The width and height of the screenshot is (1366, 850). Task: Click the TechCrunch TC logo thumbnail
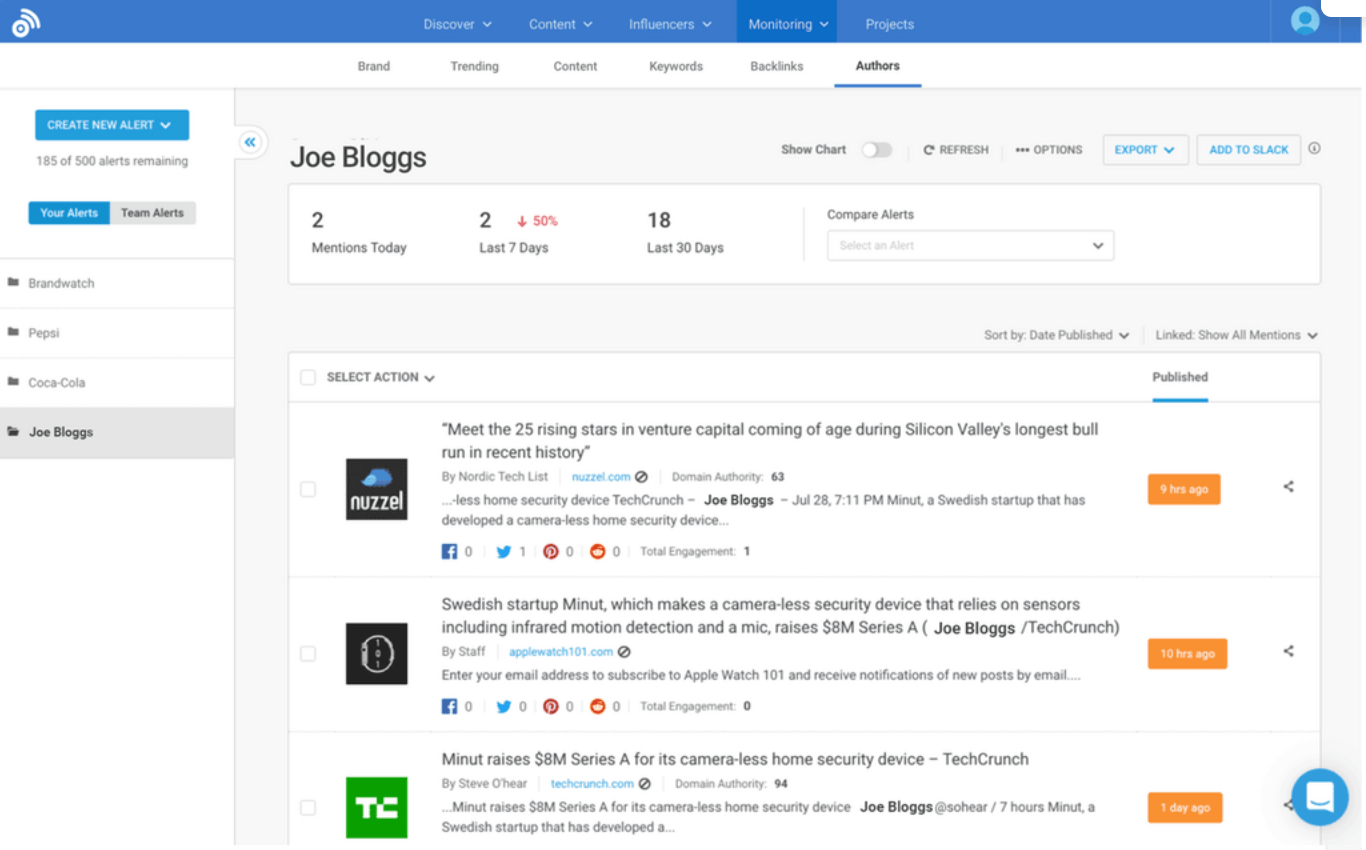376,808
